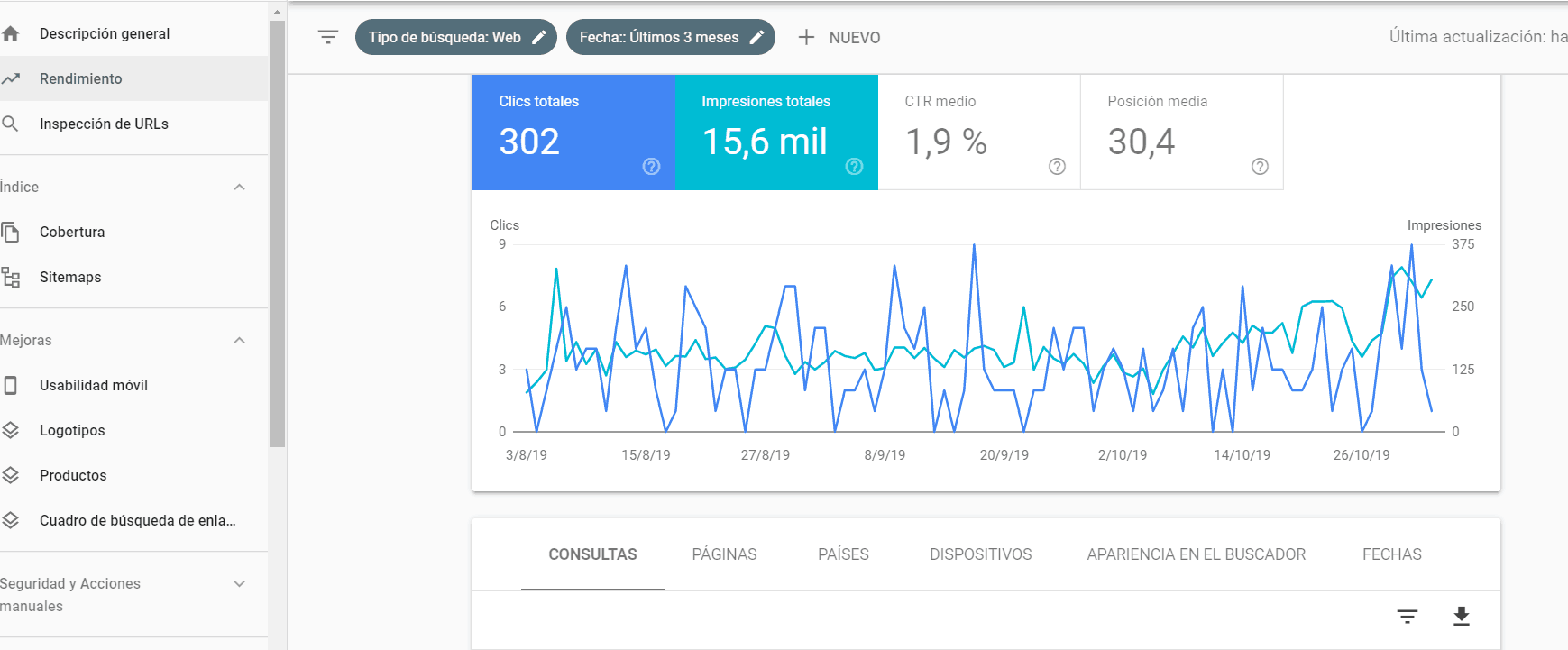1568x650 pixels.
Task: Edit search type via pencil icon on Web chip
Action: point(539,37)
